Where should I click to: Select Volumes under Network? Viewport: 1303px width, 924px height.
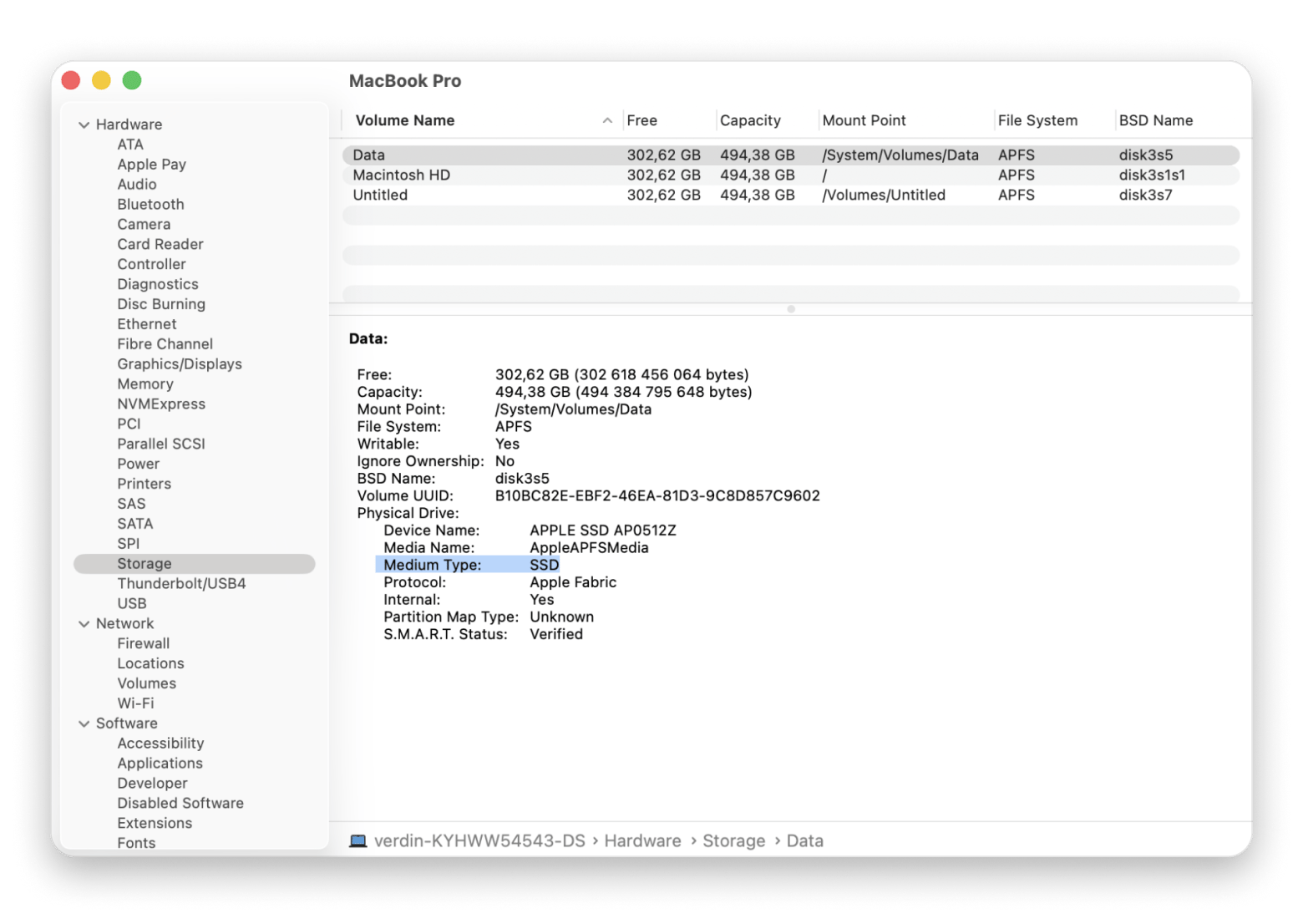[146, 683]
